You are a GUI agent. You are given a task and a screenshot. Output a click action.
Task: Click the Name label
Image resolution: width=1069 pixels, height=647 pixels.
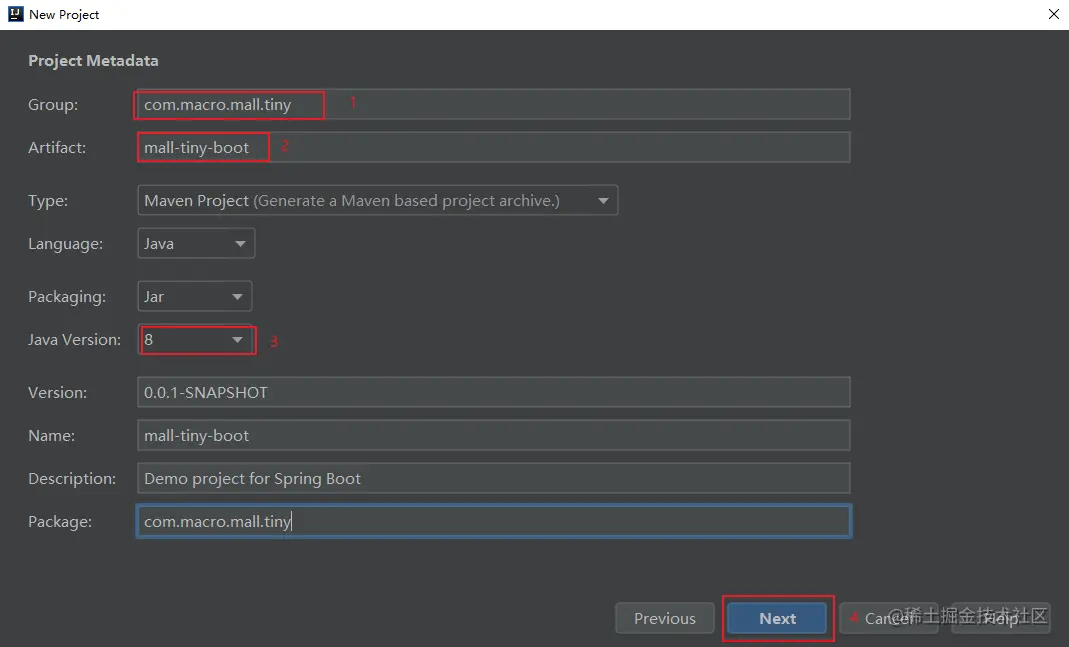pyautogui.click(x=51, y=436)
